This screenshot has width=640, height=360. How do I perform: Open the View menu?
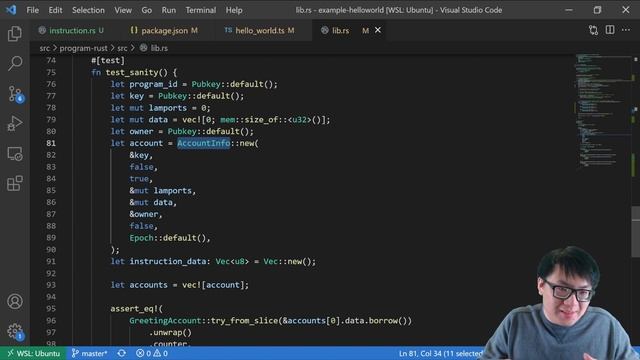pyautogui.click(x=122, y=10)
